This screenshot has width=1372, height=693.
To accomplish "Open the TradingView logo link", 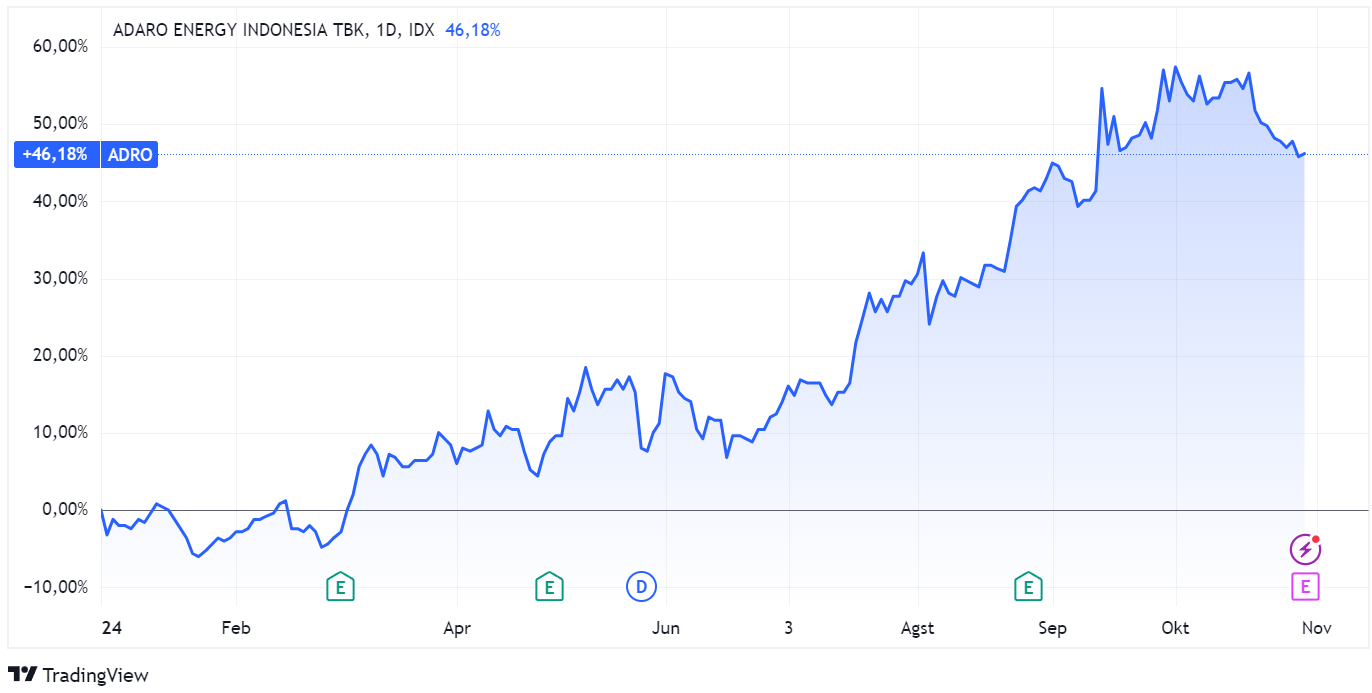I will 78,675.
